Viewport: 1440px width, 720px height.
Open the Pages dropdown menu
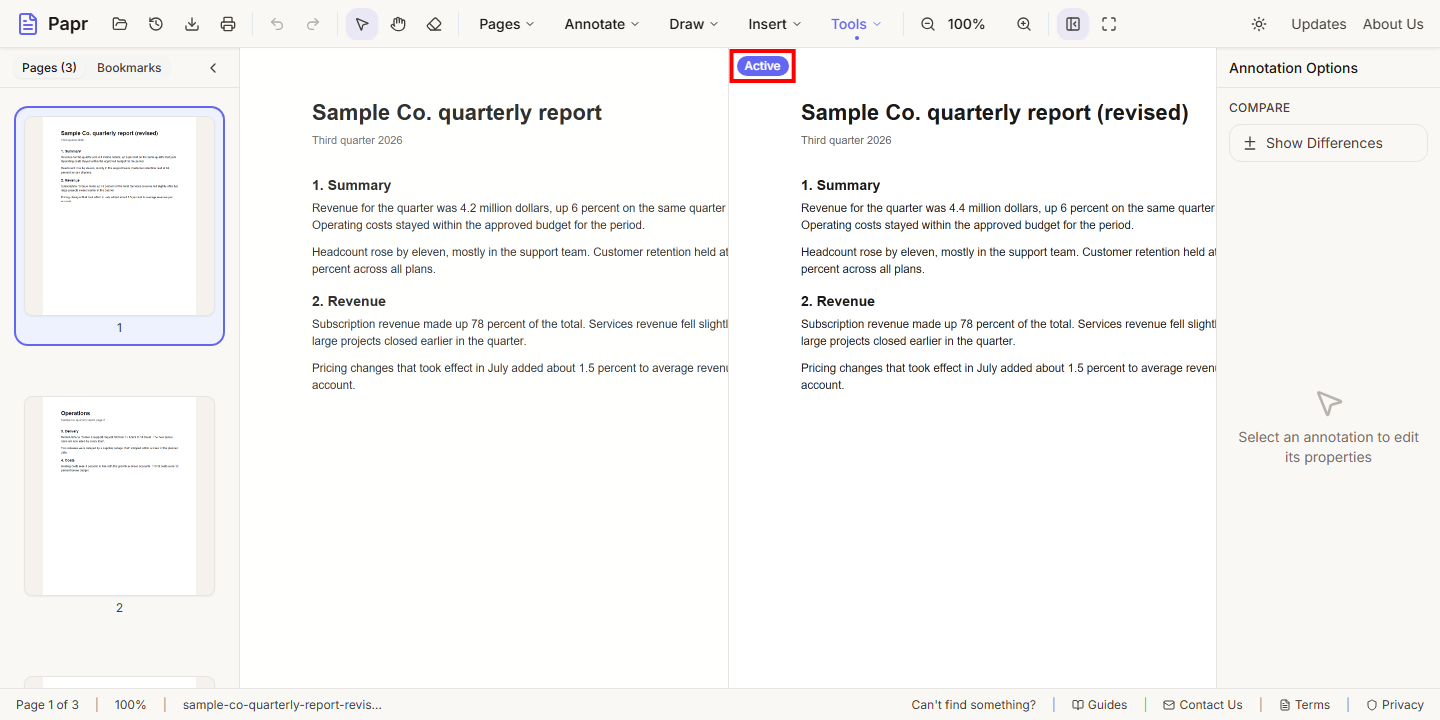507,24
